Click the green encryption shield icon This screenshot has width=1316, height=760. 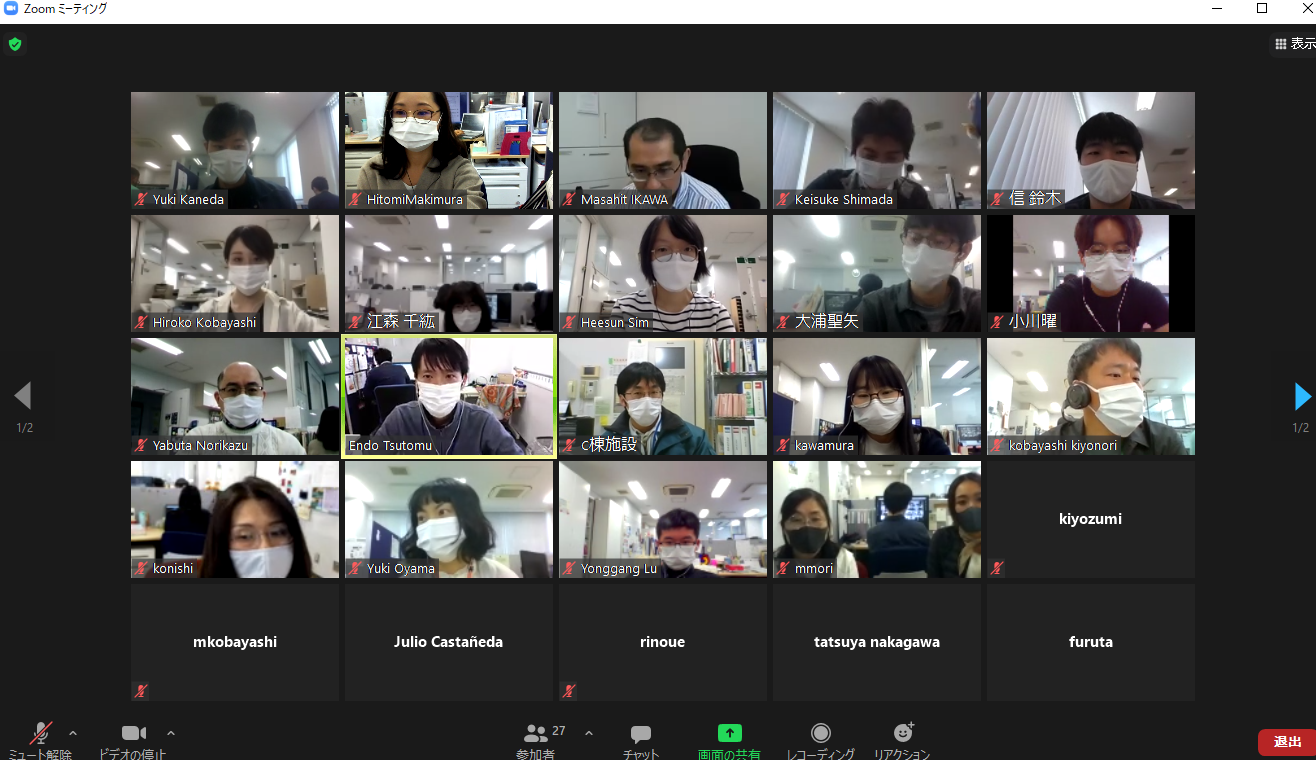(14, 44)
